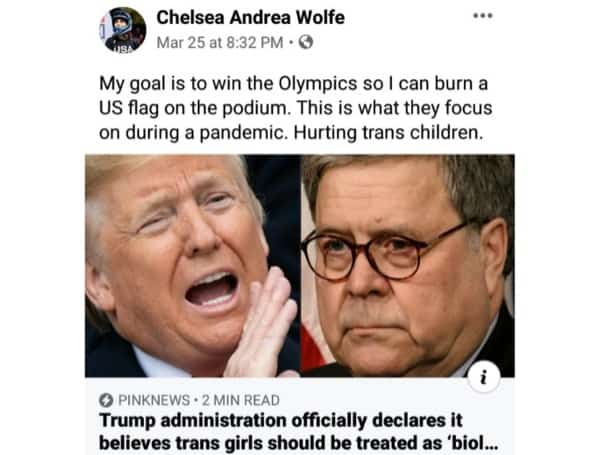Viewport: 600px width, 455px height.
Task: Click the raised hand in the left photo
Action: click(262, 323)
